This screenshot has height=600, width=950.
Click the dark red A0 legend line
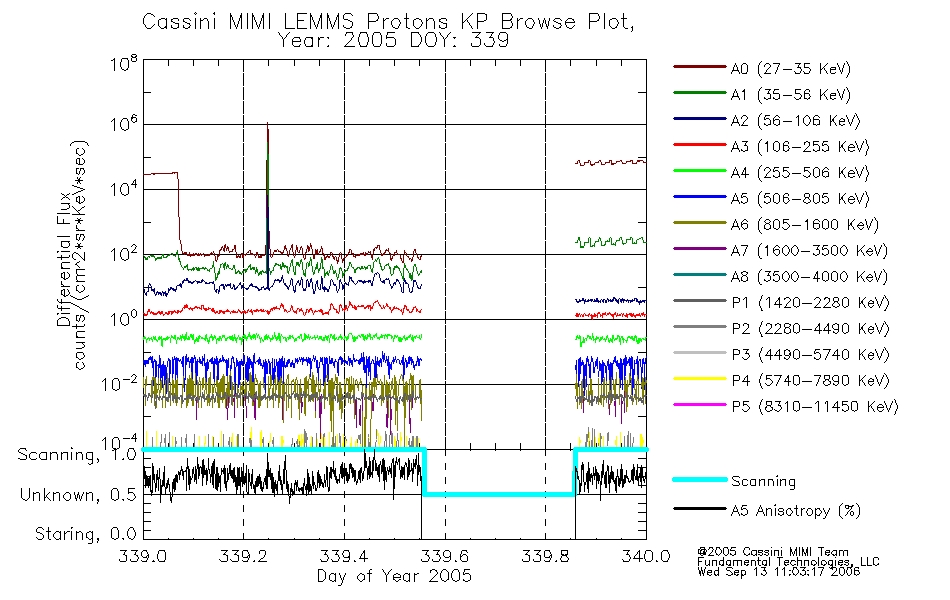pyautogui.click(x=700, y=67)
